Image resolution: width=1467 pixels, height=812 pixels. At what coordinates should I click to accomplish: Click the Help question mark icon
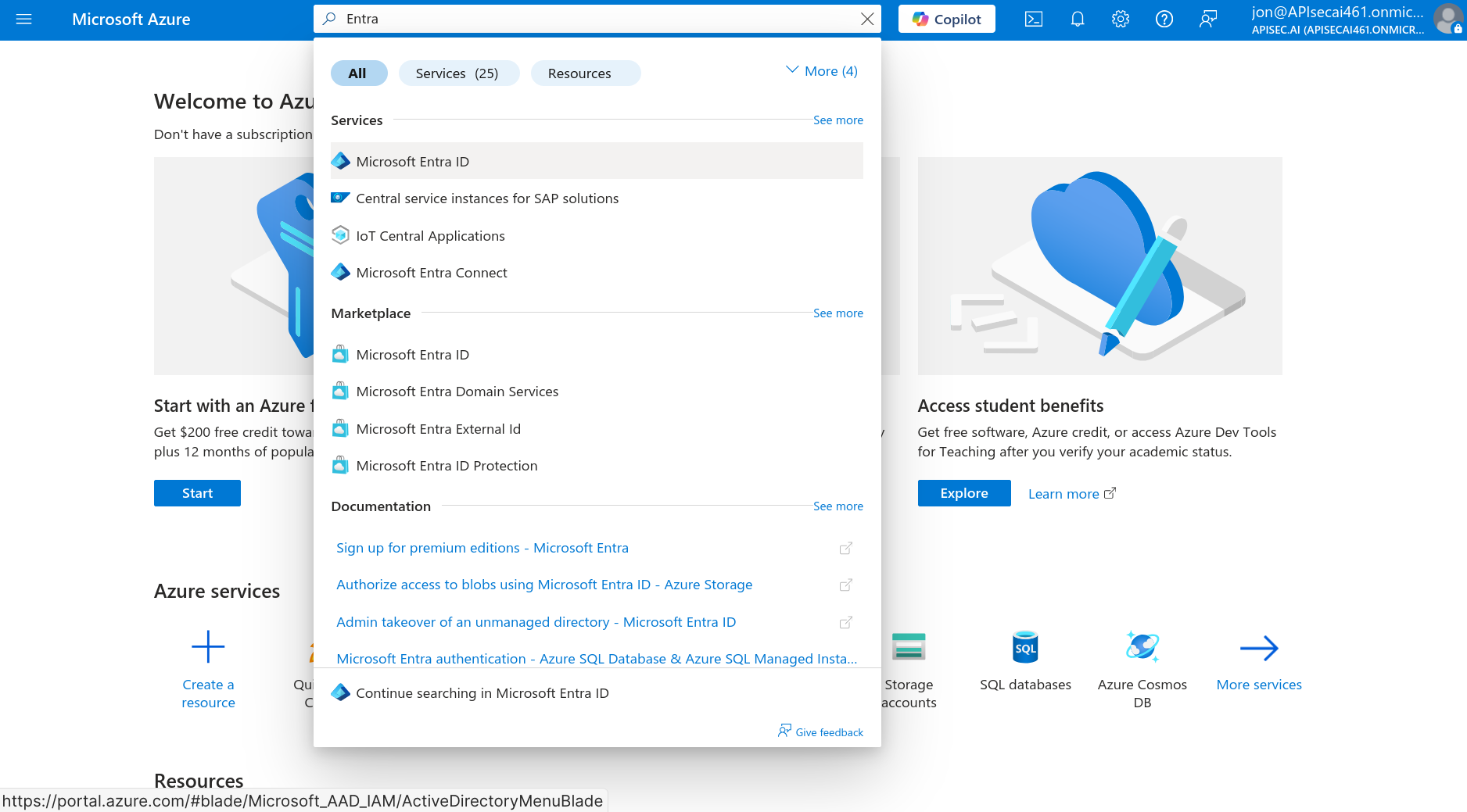(1164, 19)
